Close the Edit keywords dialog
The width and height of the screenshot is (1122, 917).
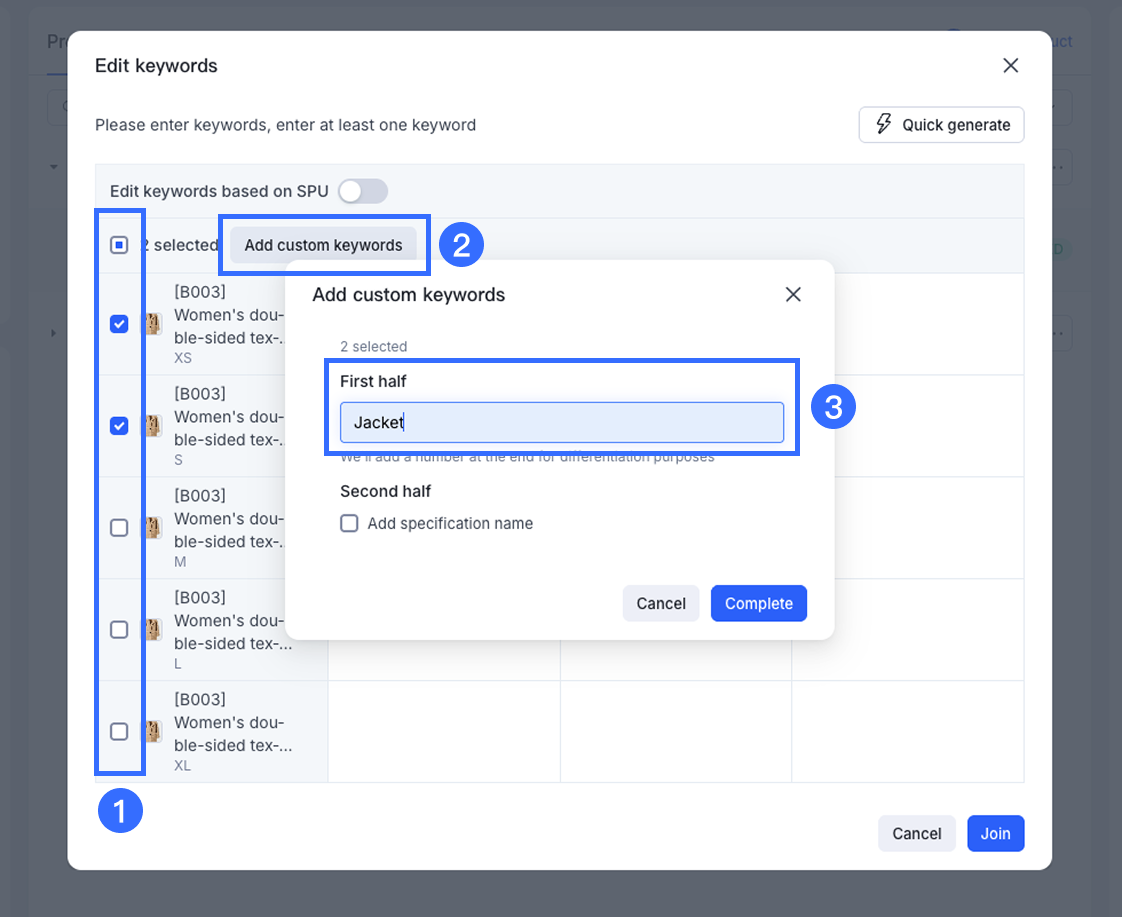(x=1010, y=66)
